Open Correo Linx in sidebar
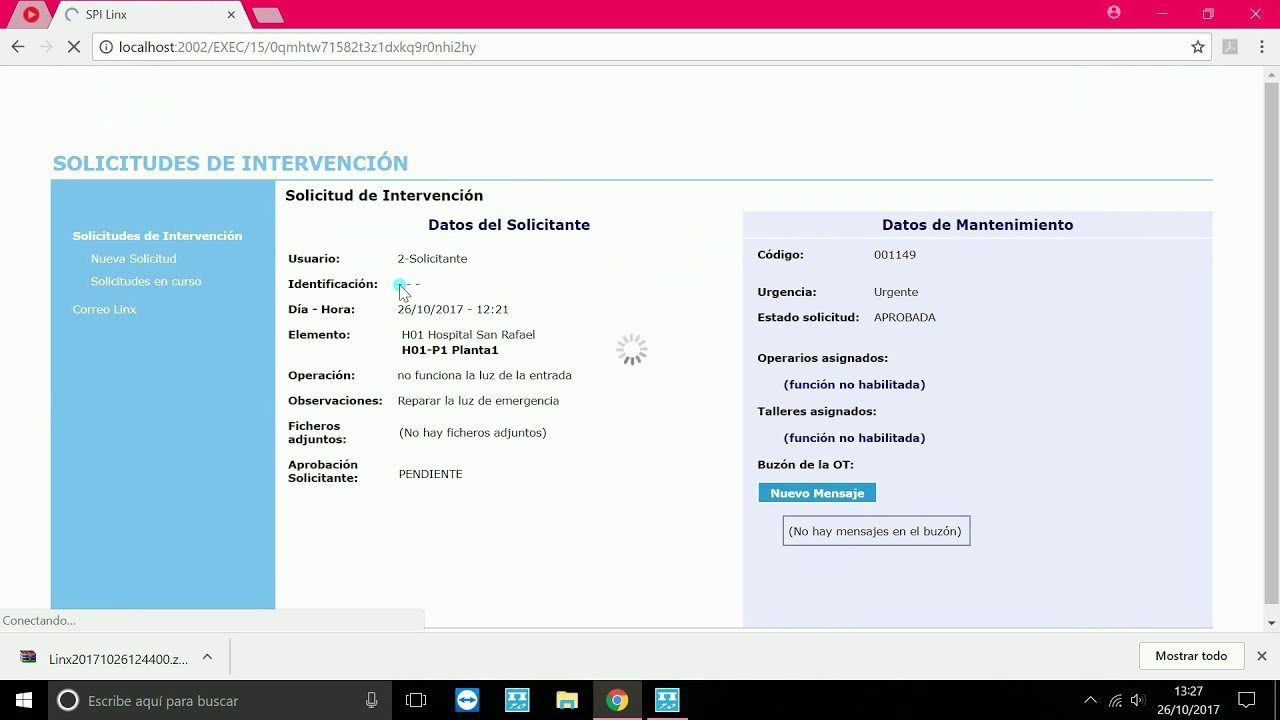 104,310
